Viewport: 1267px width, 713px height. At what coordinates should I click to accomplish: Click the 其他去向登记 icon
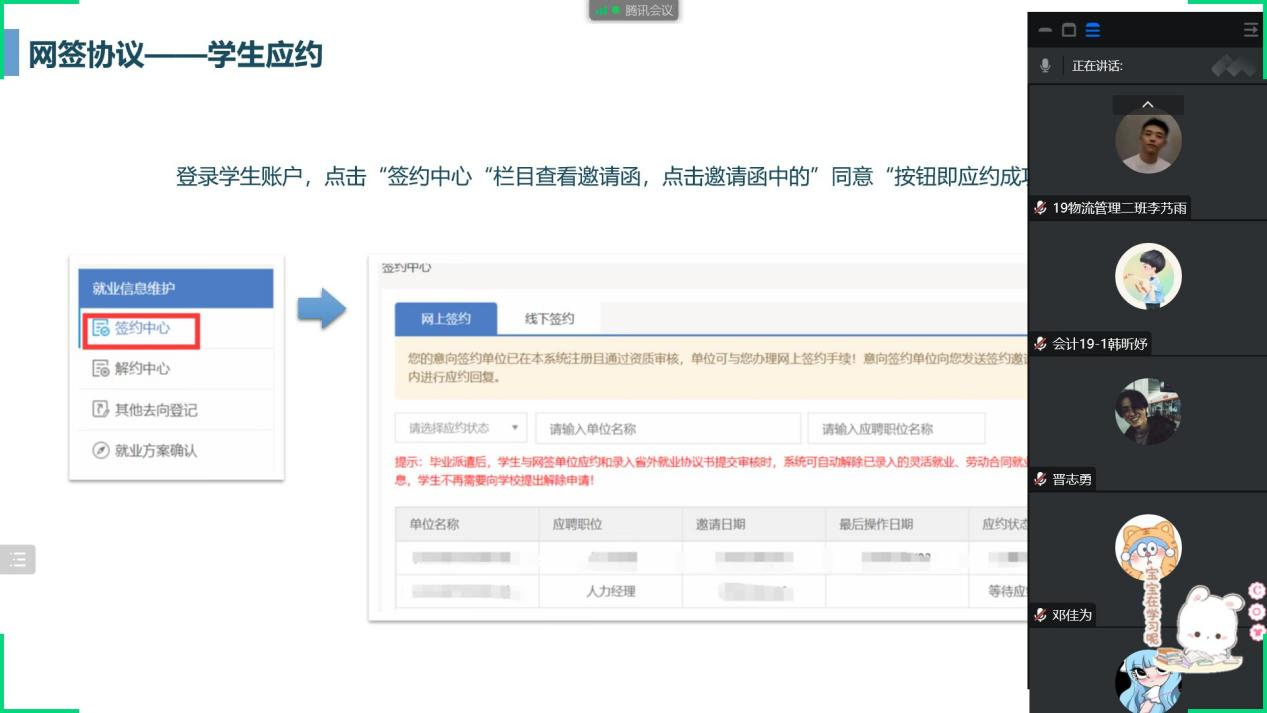tap(100, 410)
